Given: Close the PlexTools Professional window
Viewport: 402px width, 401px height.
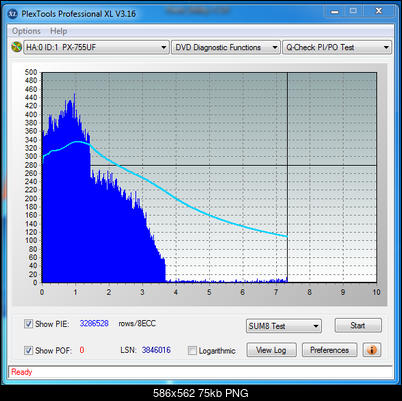Looking at the screenshot, I should click(x=379, y=11).
